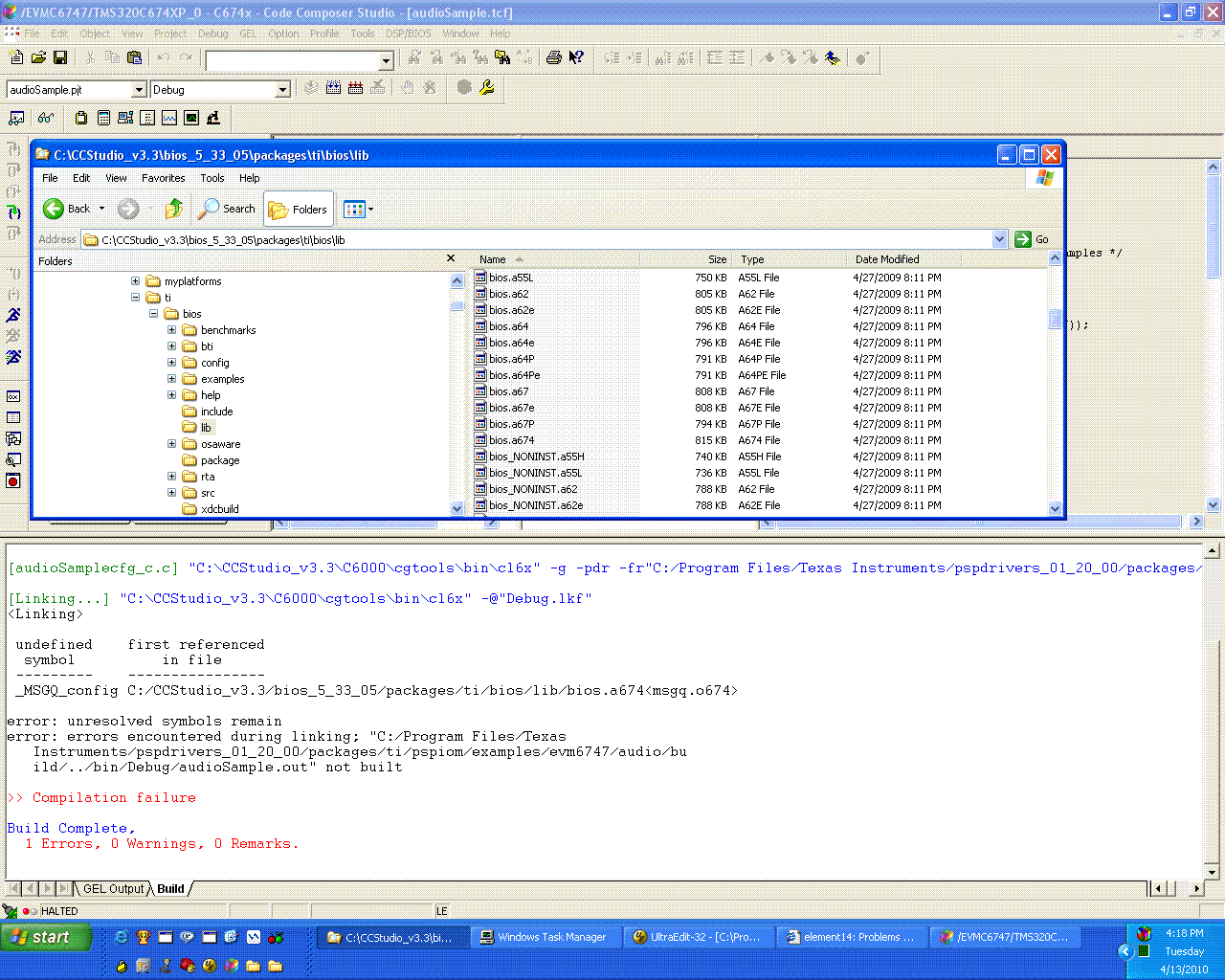Open the empty search combo box dropdown

point(387,61)
